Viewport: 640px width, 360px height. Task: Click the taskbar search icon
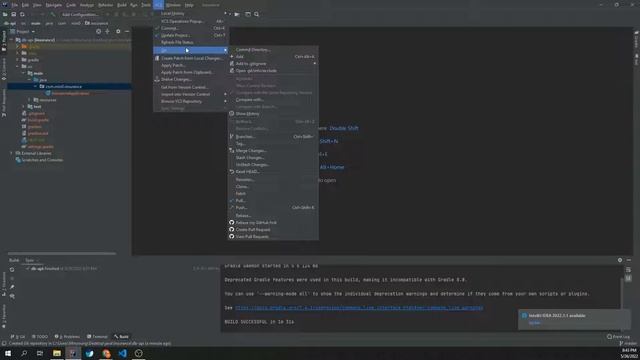pos(24,353)
